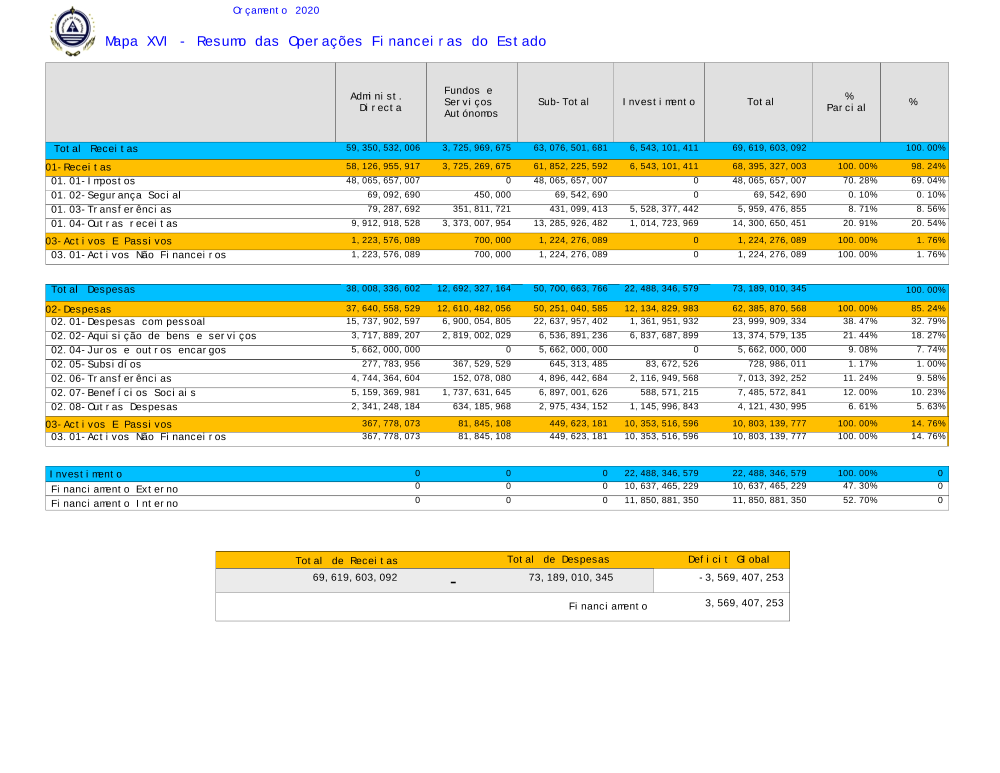Screen dimensions: 1000x773
Task: Select the 02-Despesas orange category row label
Action: click(79, 309)
